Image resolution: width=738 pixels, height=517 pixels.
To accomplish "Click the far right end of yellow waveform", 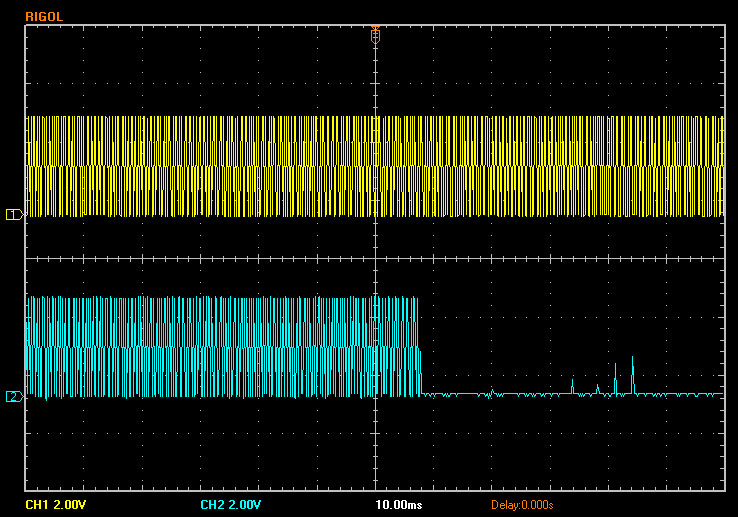I will [x=720, y=166].
